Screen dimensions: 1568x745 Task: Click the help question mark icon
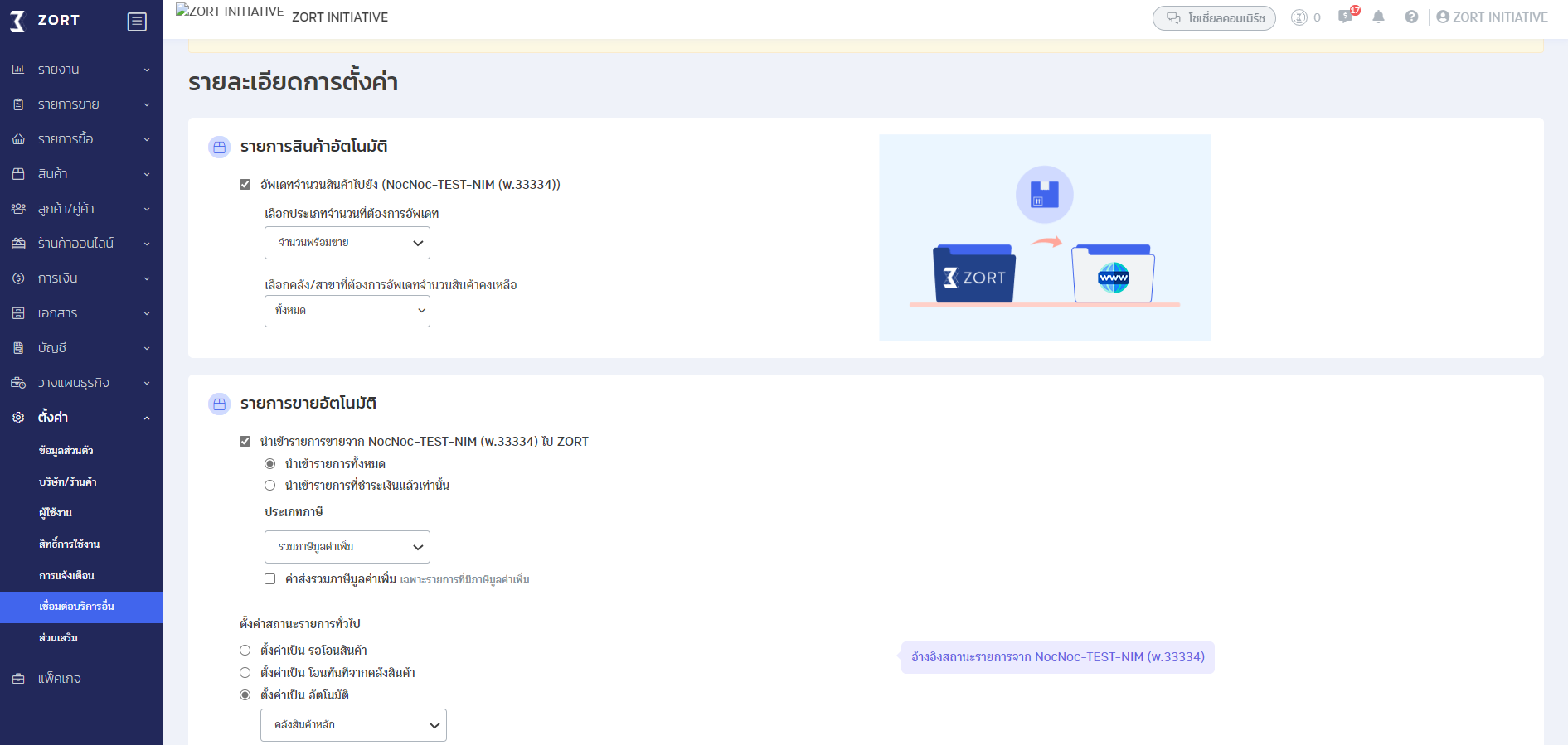(x=1411, y=17)
